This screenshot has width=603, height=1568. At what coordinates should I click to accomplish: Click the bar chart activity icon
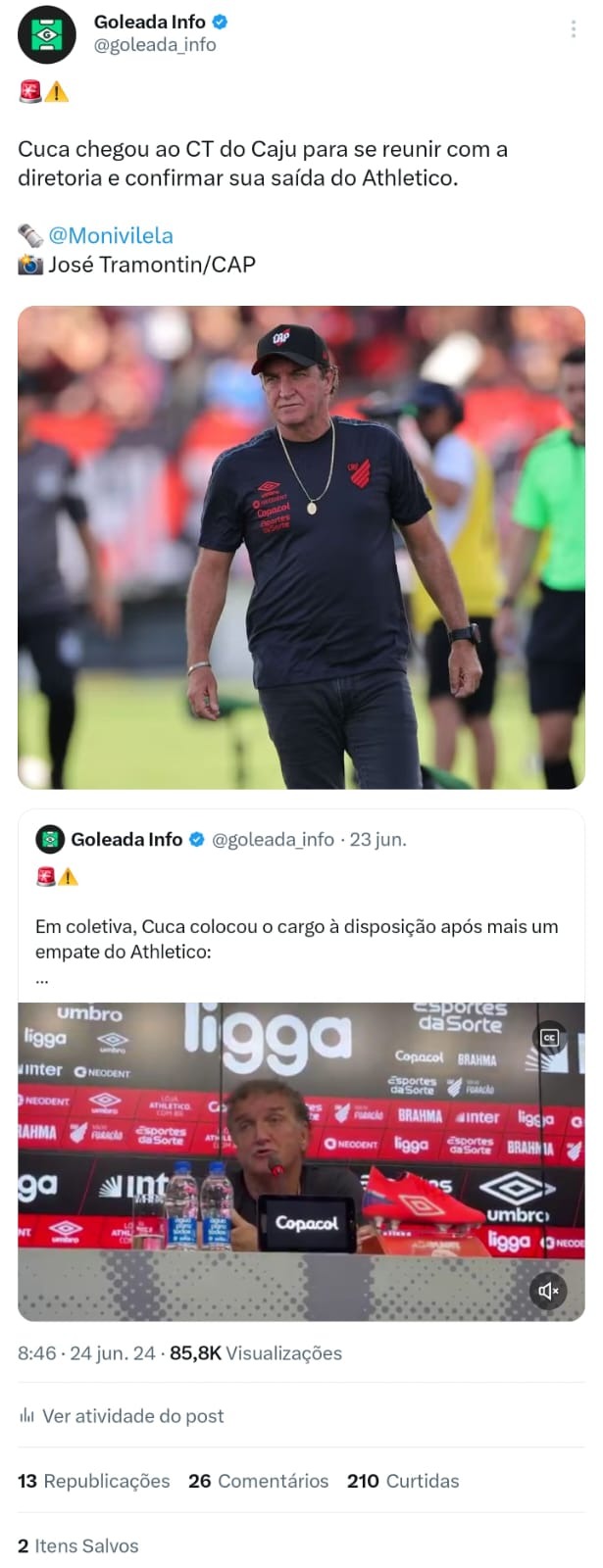[26, 1415]
